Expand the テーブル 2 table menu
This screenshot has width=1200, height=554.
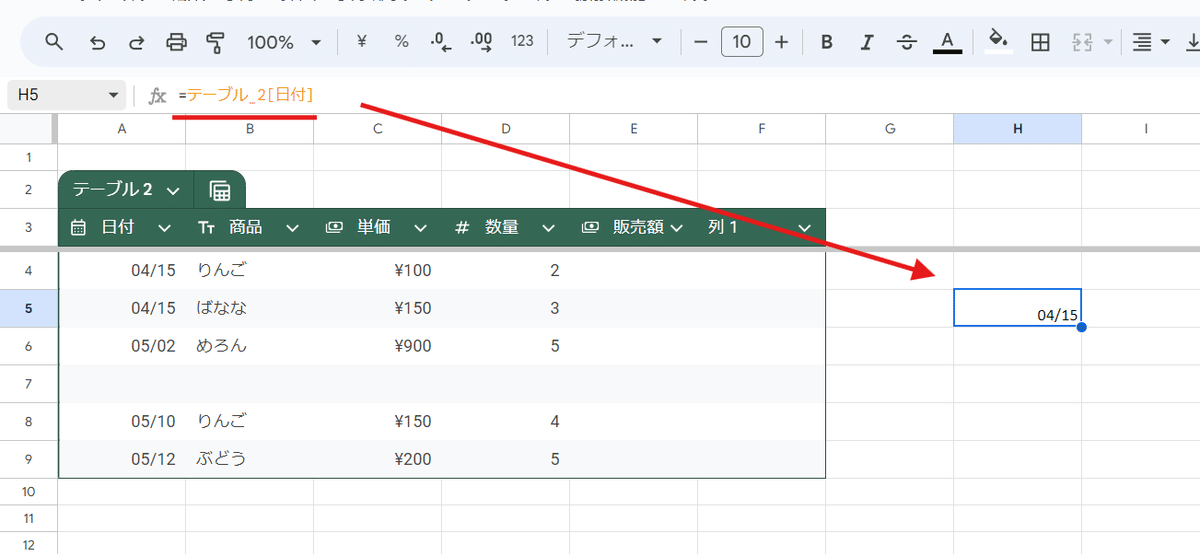pyautogui.click(x=173, y=190)
